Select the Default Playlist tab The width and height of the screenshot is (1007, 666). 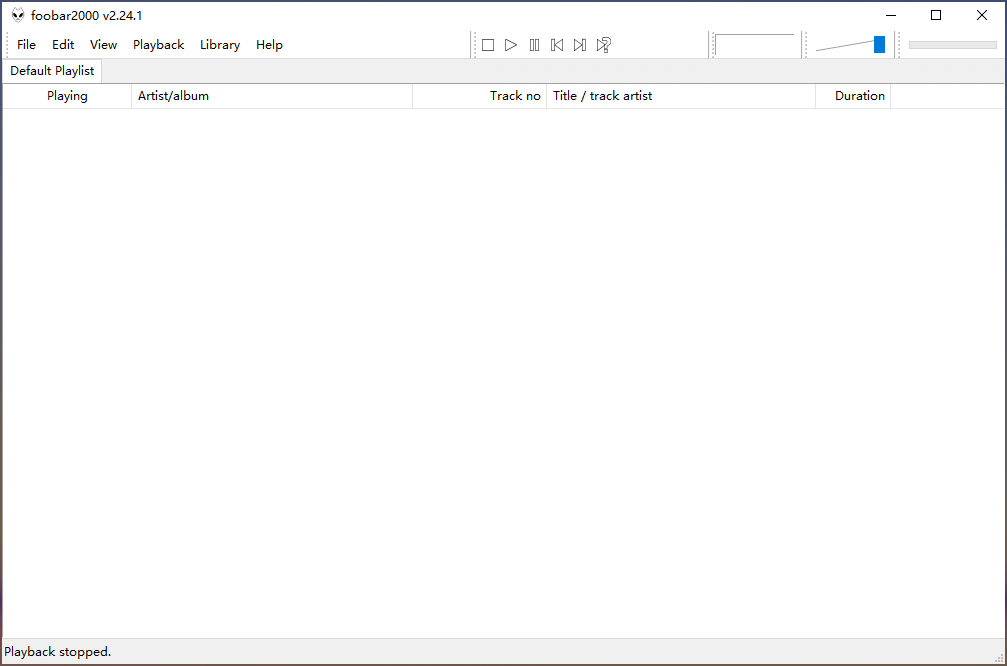point(52,71)
